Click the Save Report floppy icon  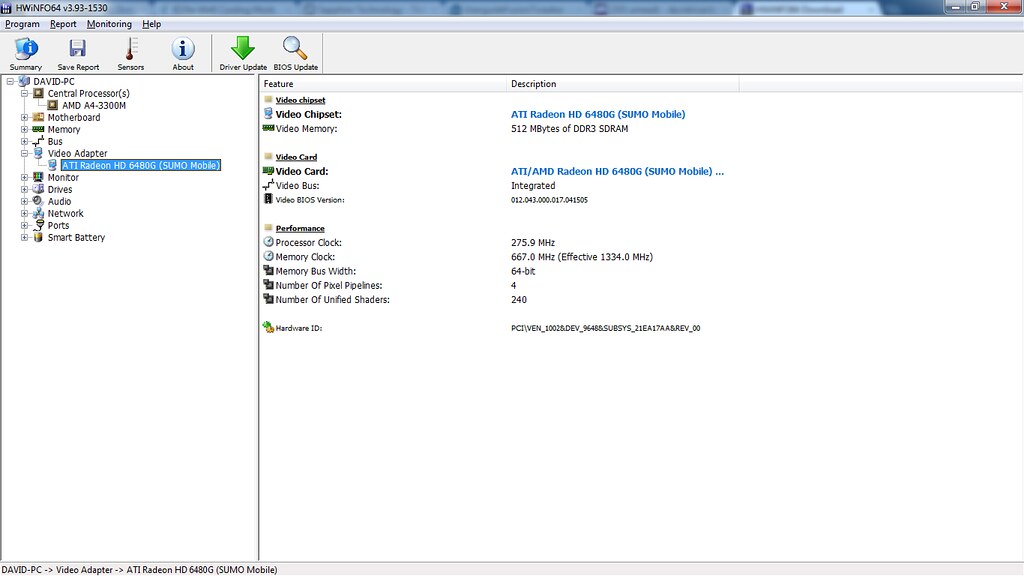pos(78,49)
